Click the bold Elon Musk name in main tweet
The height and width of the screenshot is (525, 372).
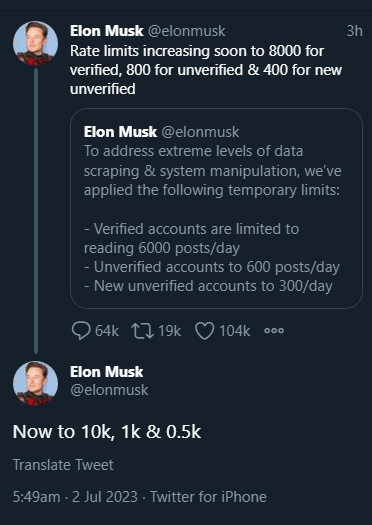tap(106, 372)
